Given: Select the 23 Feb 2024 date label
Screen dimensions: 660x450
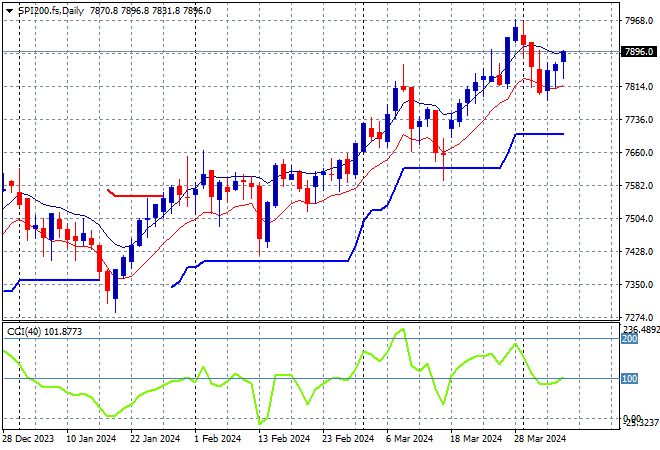Looking at the screenshot, I should point(348,439).
